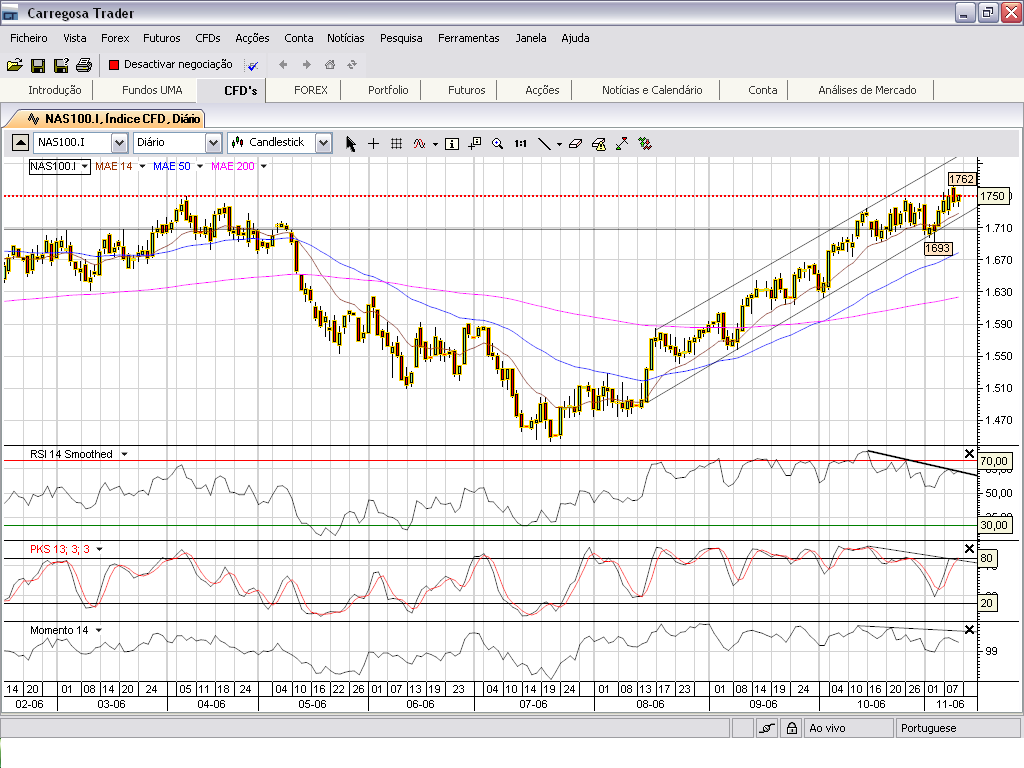The width and height of the screenshot is (1024, 768).
Task: Close the Momento 14 indicator panel
Action: point(968,630)
